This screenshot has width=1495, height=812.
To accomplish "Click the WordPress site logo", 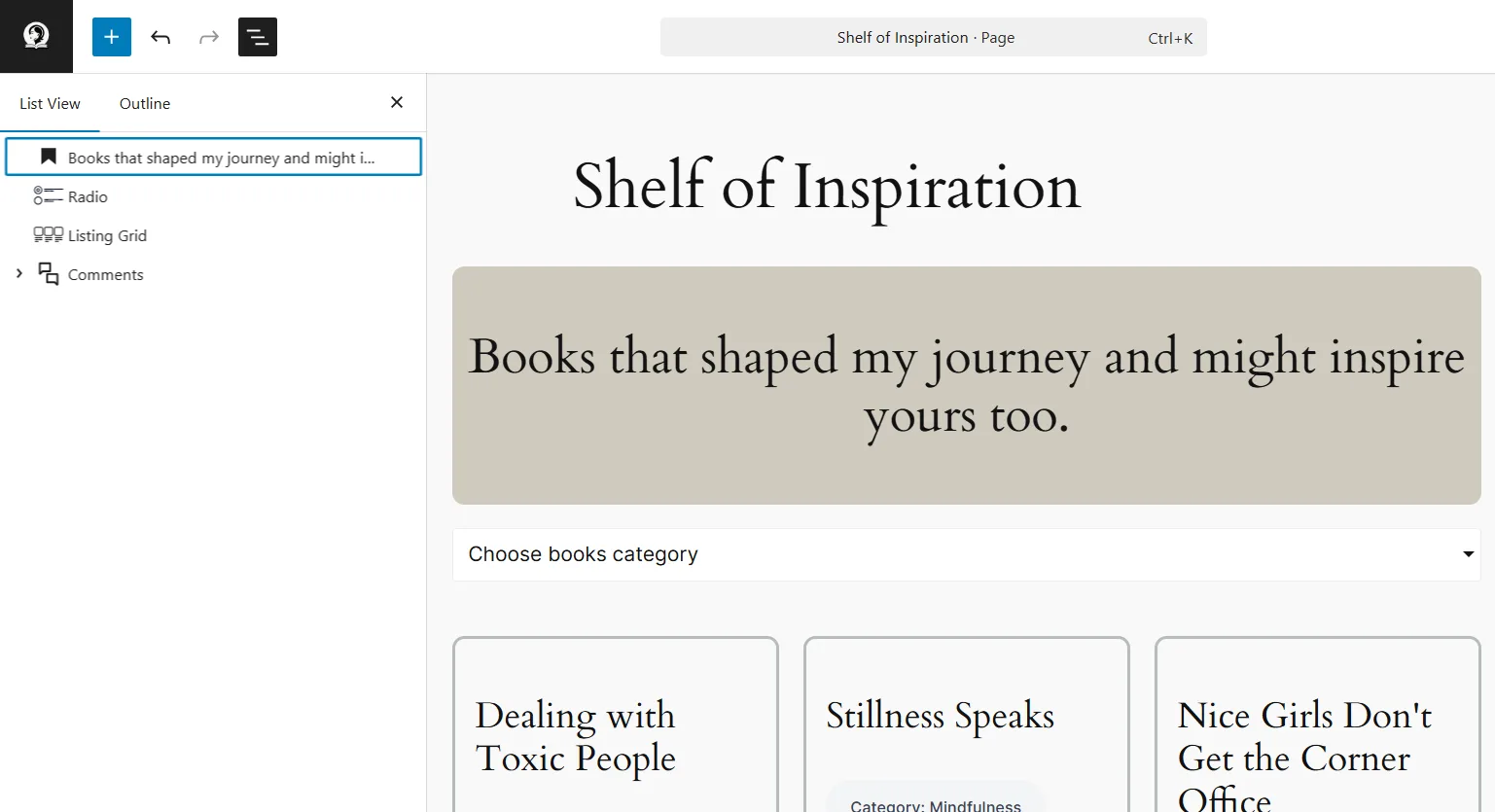I will click(36, 36).
